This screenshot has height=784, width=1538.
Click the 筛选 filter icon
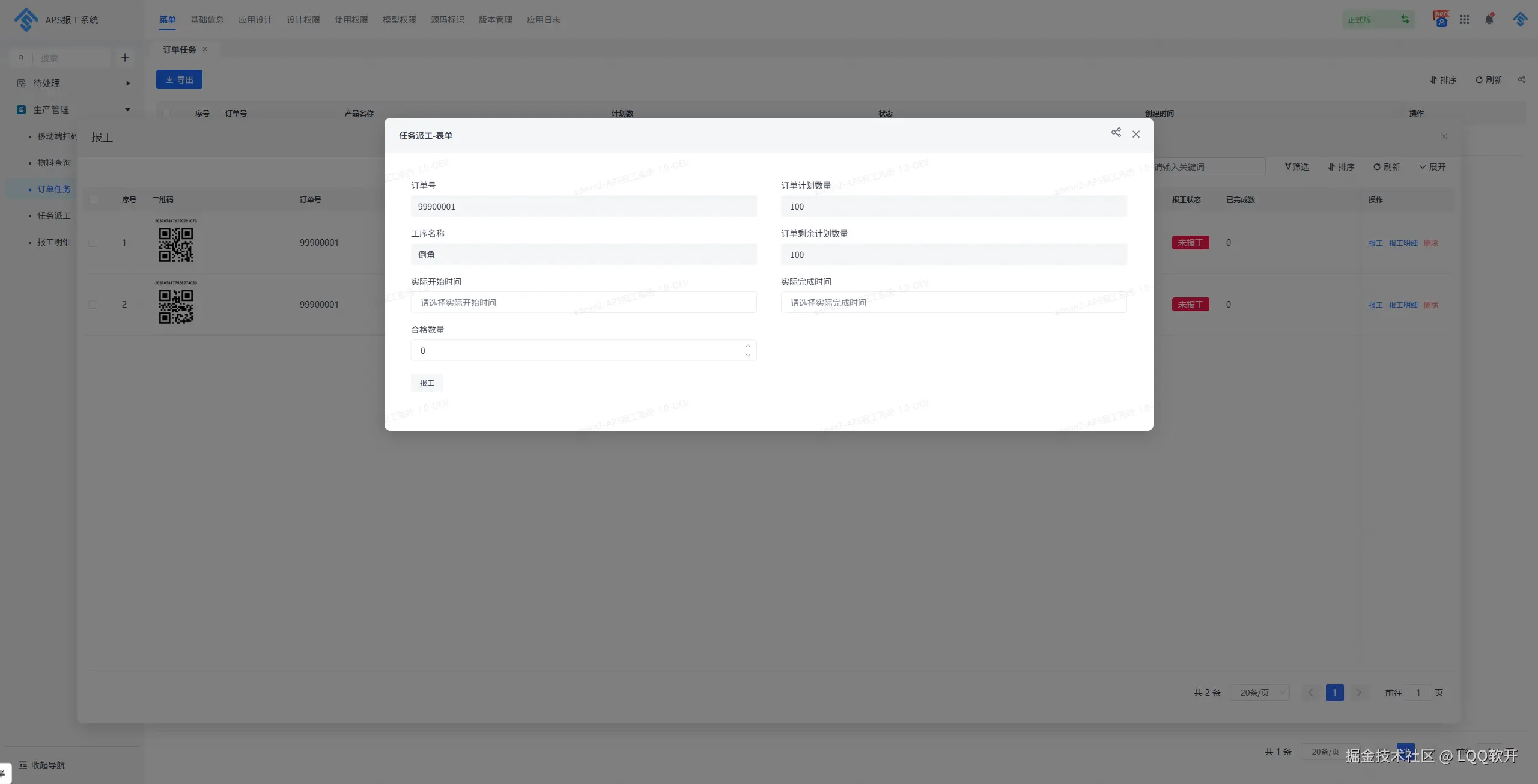(x=1288, y=167)
